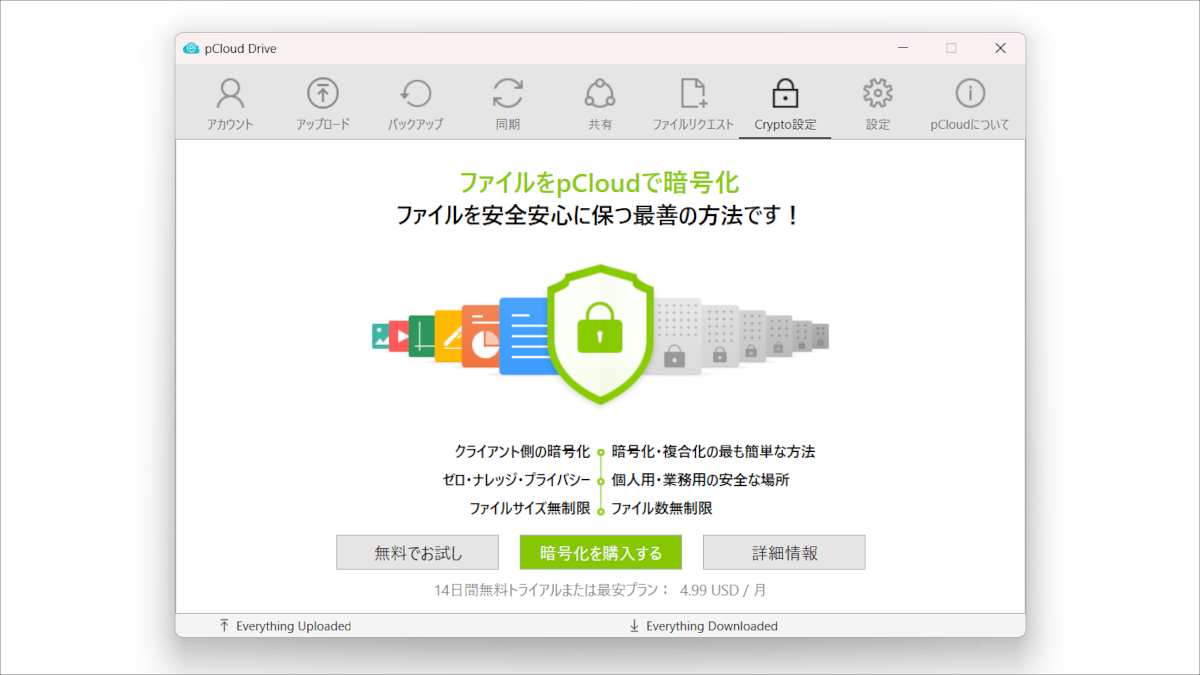Click the クライアント側の暗号化 feature text
Screen dimensions: 1200x675
point(523,452)
